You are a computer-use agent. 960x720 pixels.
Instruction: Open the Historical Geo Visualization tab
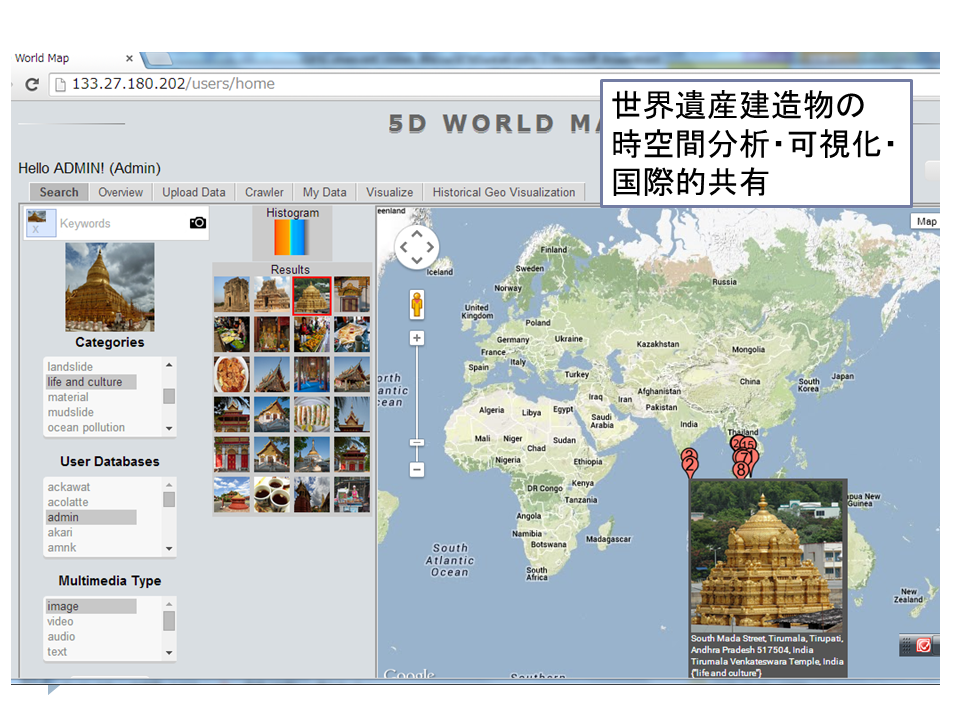[503, 192]
